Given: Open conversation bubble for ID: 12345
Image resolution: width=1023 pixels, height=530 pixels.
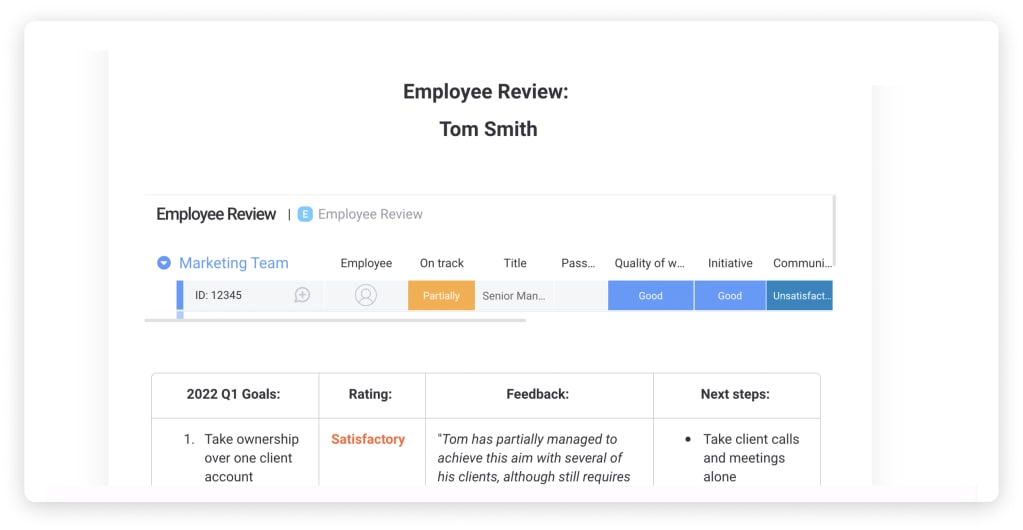Looking at the screenshot, I should tap(302, 295).
